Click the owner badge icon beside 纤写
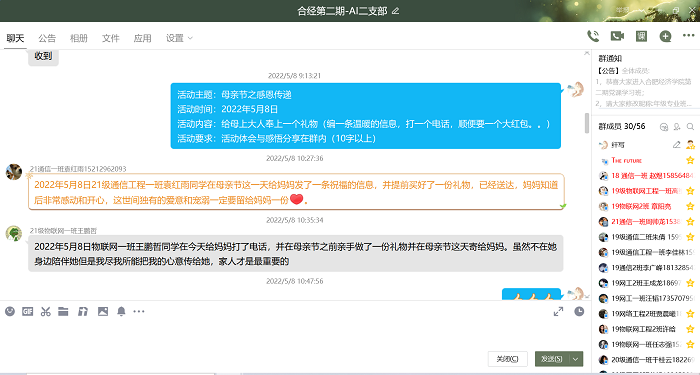Screen dimensions: 700x375 (x=691, y=145)
